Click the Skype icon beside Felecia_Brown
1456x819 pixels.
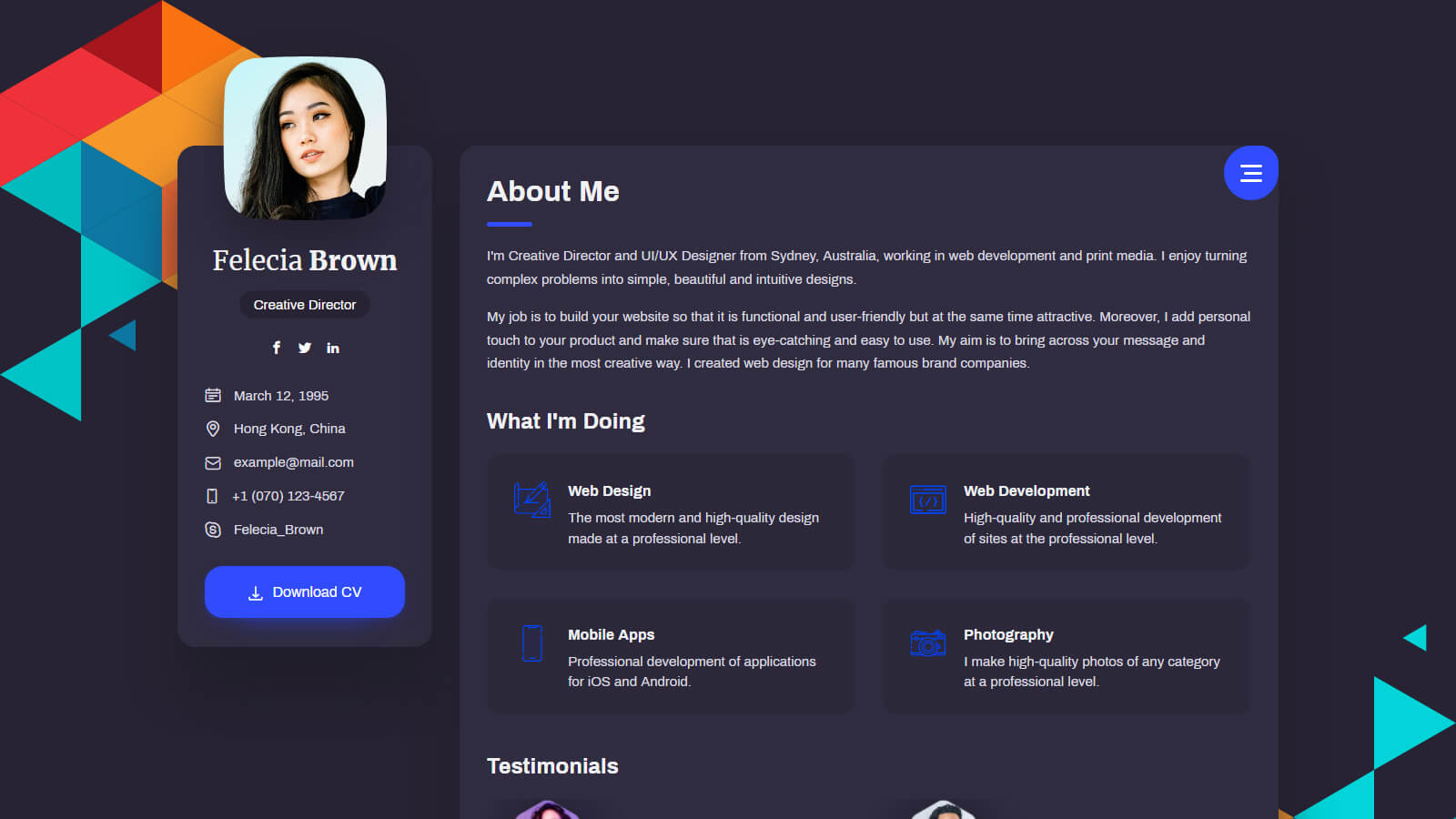click(x=213, y=530)
